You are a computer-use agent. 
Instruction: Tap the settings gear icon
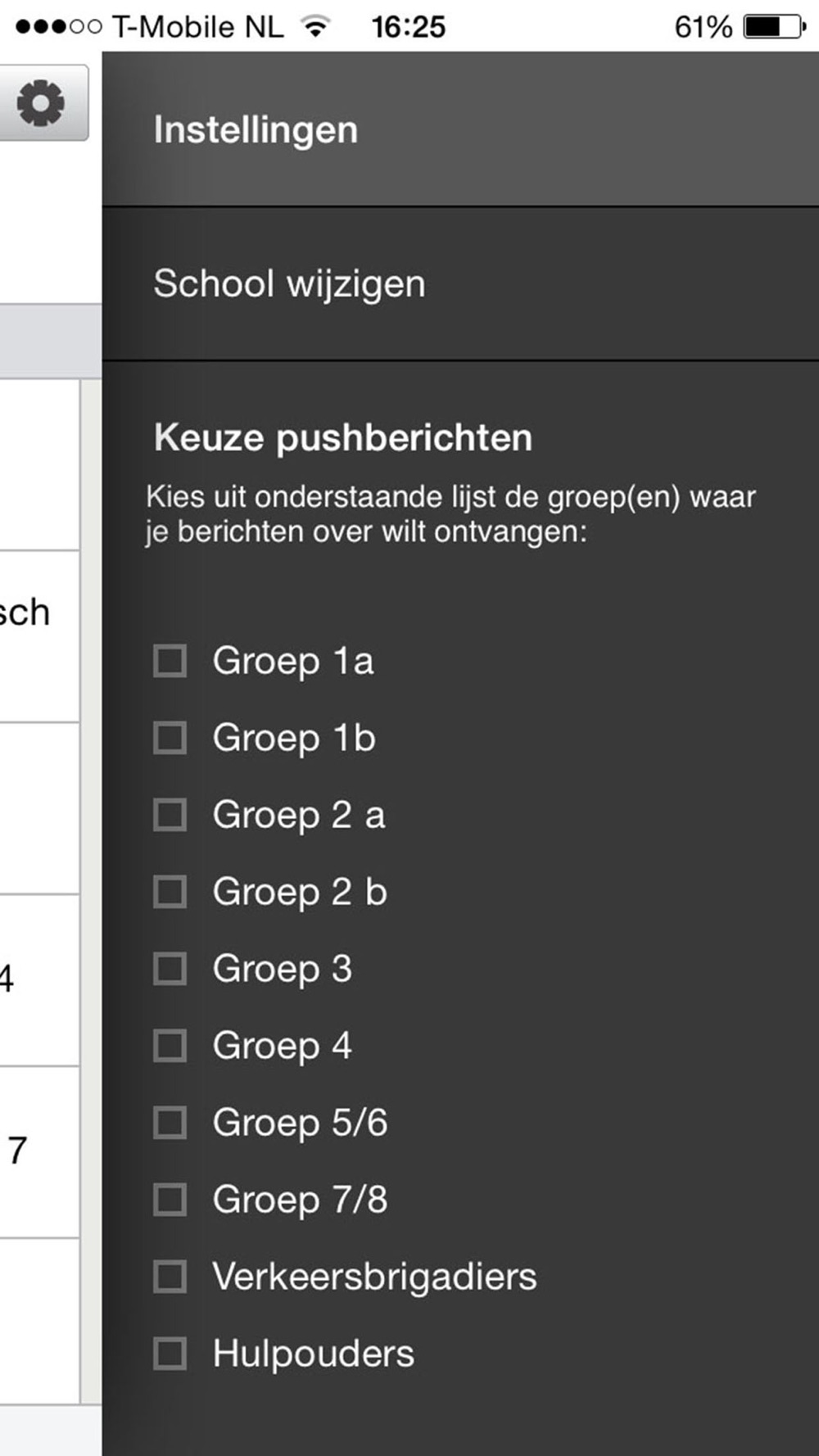coord(40,103)
